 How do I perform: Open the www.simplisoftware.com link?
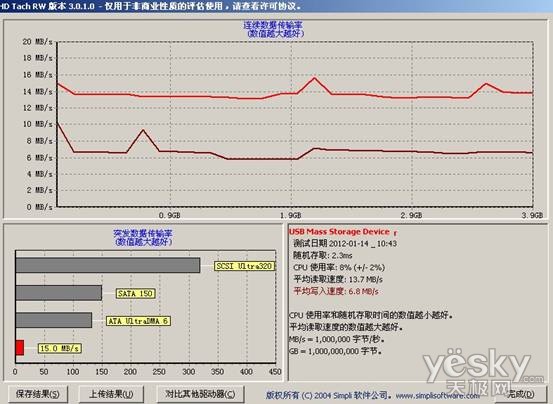[x=438, y=396]
